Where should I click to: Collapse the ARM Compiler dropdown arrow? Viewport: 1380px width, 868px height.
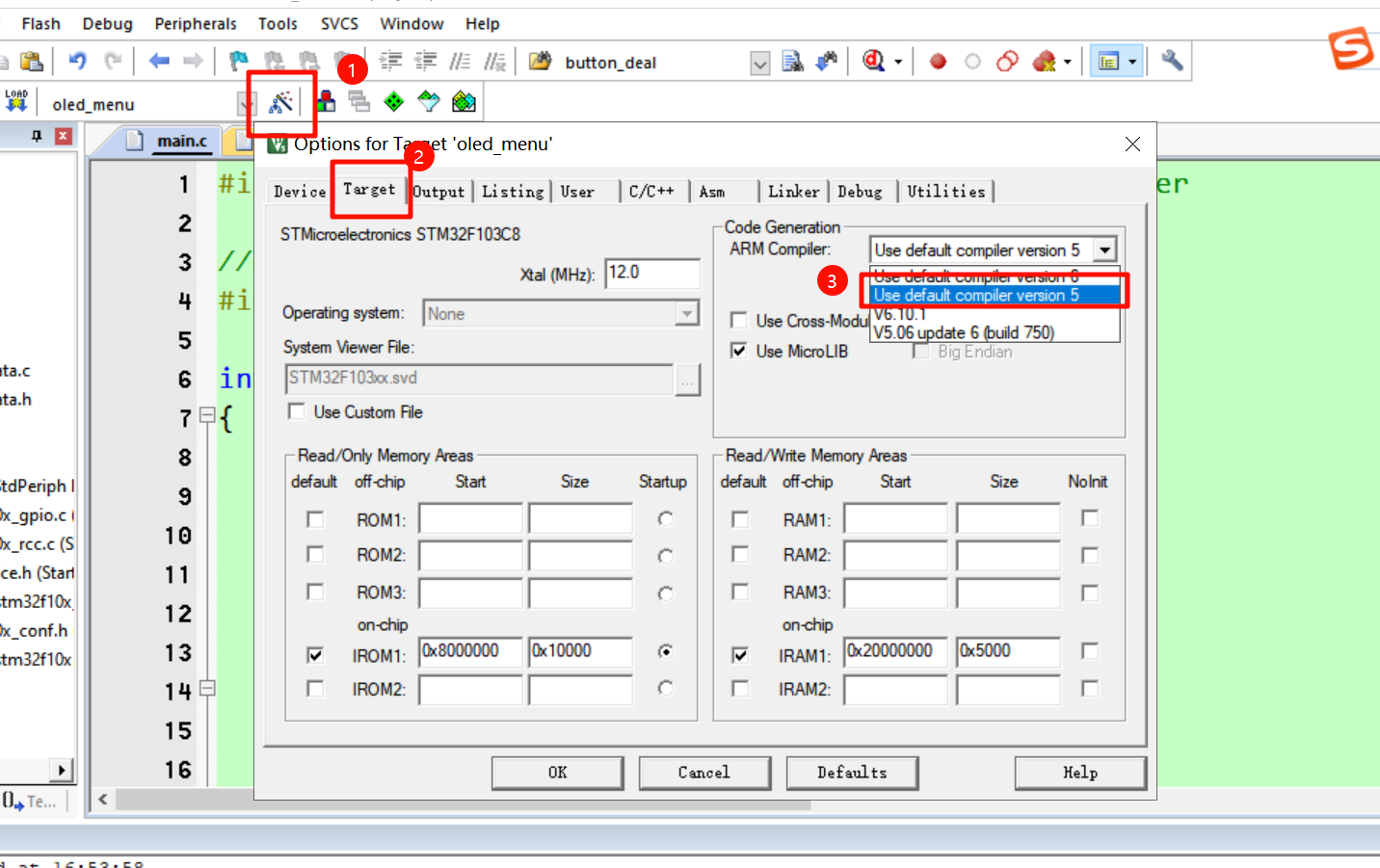[1104, 250]
